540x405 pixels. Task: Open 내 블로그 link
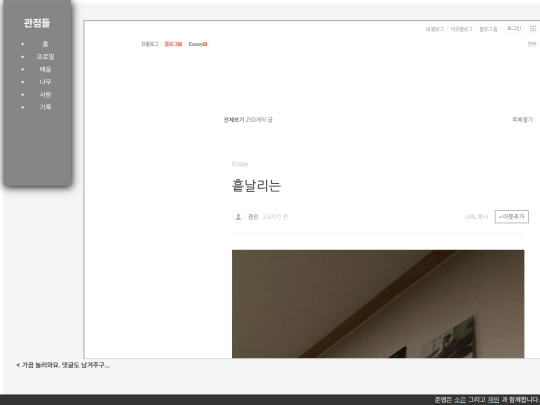click(435, 29)
